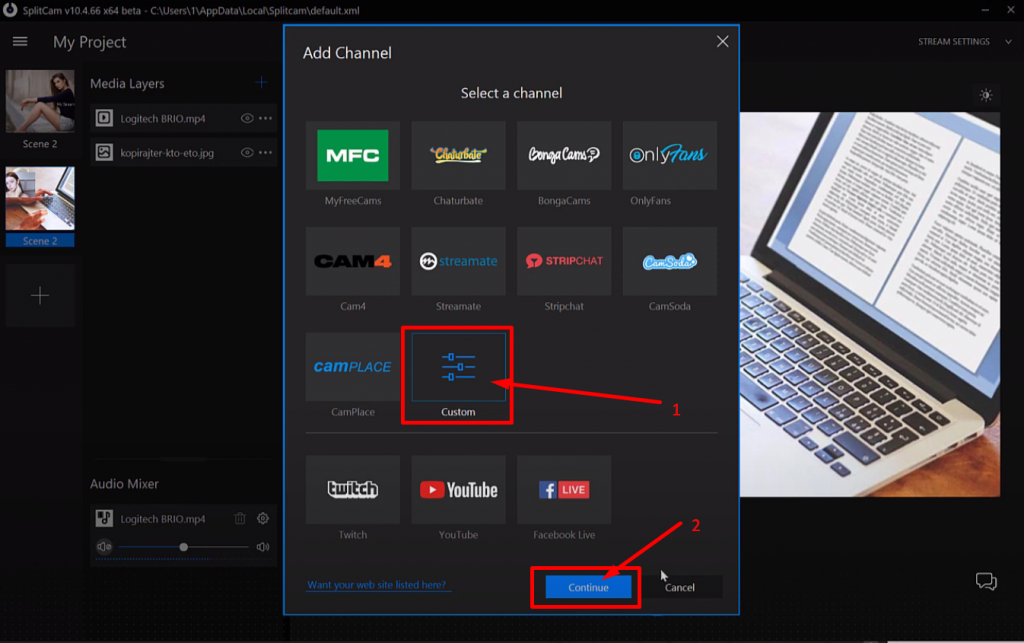Open more options for kopirajter-kto-eto.jpg layer
The image size is (1024, 643).
(x=265, y=153)
